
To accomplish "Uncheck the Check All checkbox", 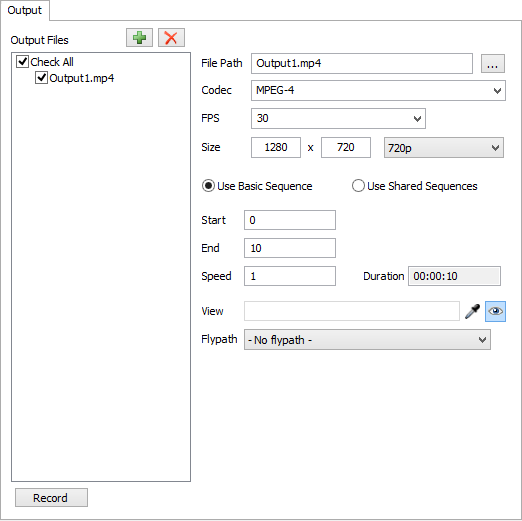I will 23,62.
